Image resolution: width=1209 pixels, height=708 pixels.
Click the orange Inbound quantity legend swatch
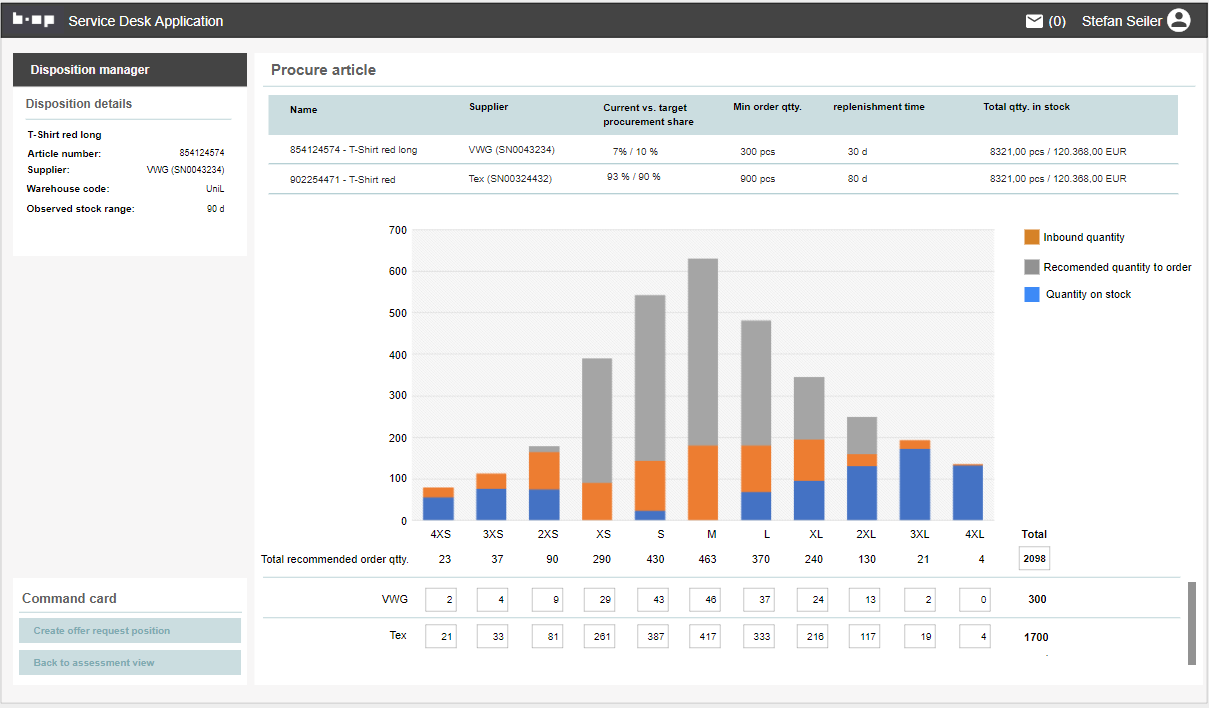pyautogui.click(x=1032, y=237)
